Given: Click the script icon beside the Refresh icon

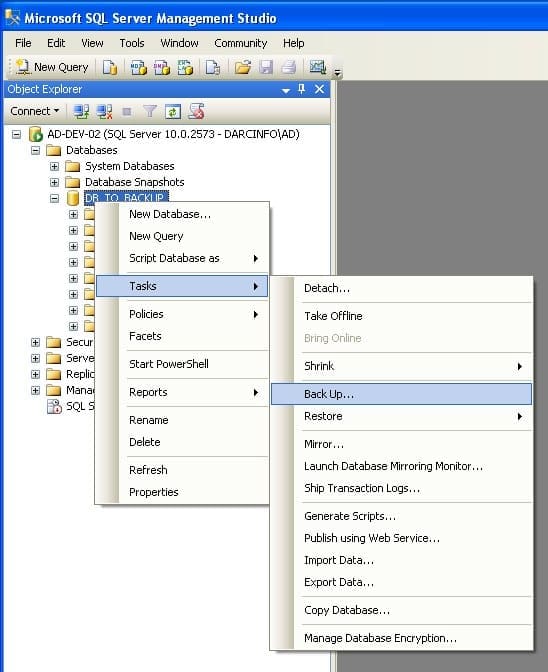Looking at the screenshot, I should pos(197,111).
